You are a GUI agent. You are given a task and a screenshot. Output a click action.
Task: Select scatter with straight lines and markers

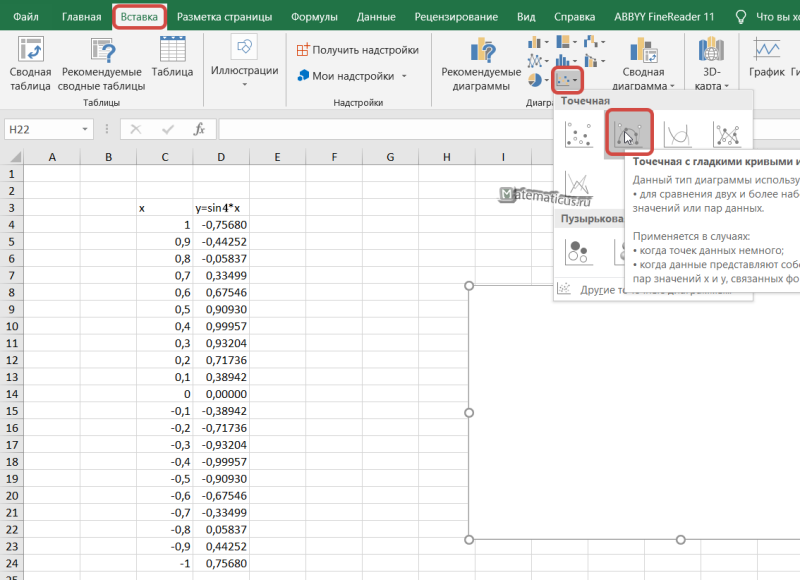pyautogui.click(x=728, y=135)
